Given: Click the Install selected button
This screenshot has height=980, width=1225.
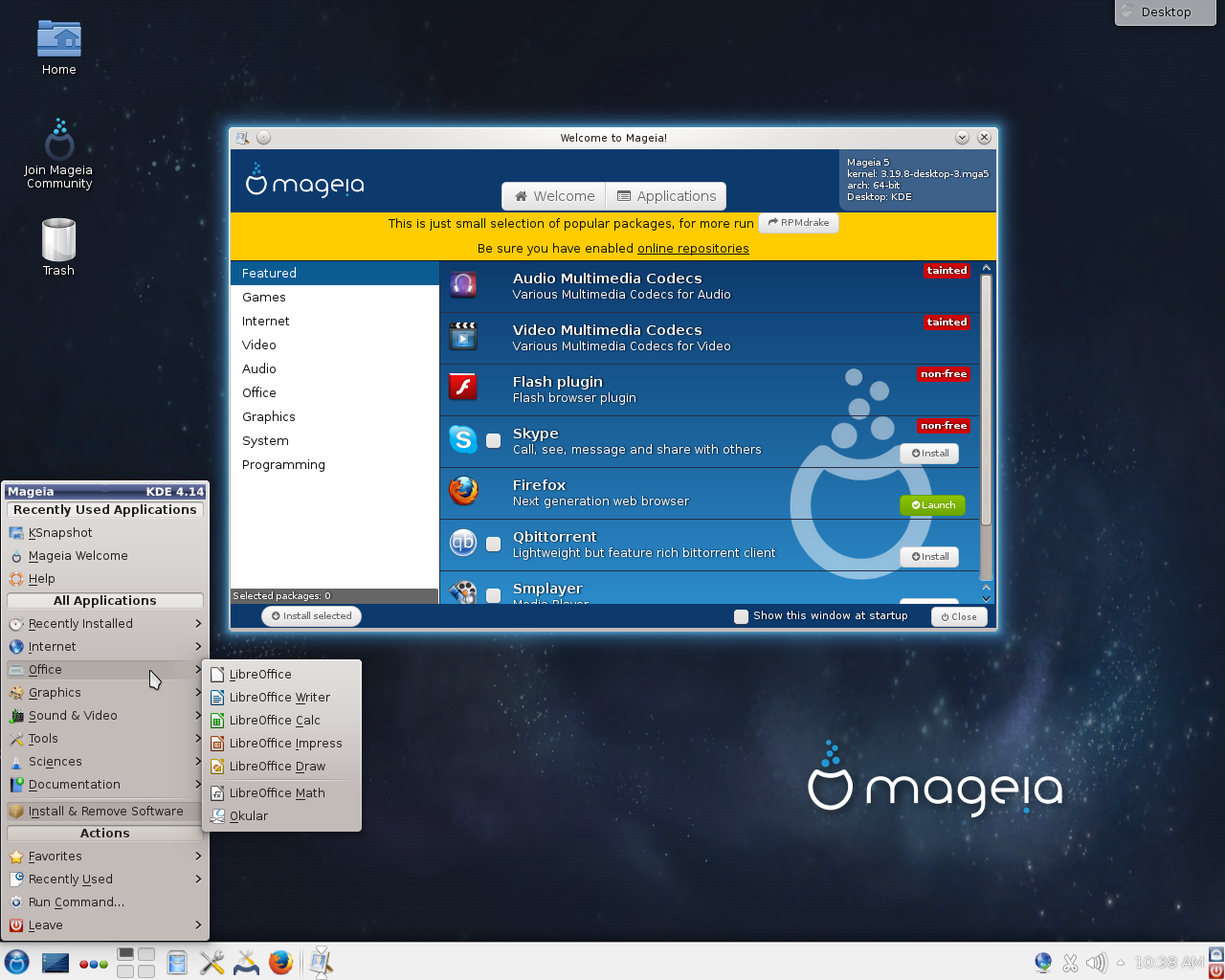Looking at the screenshot, I should click(x=311, y=616).
